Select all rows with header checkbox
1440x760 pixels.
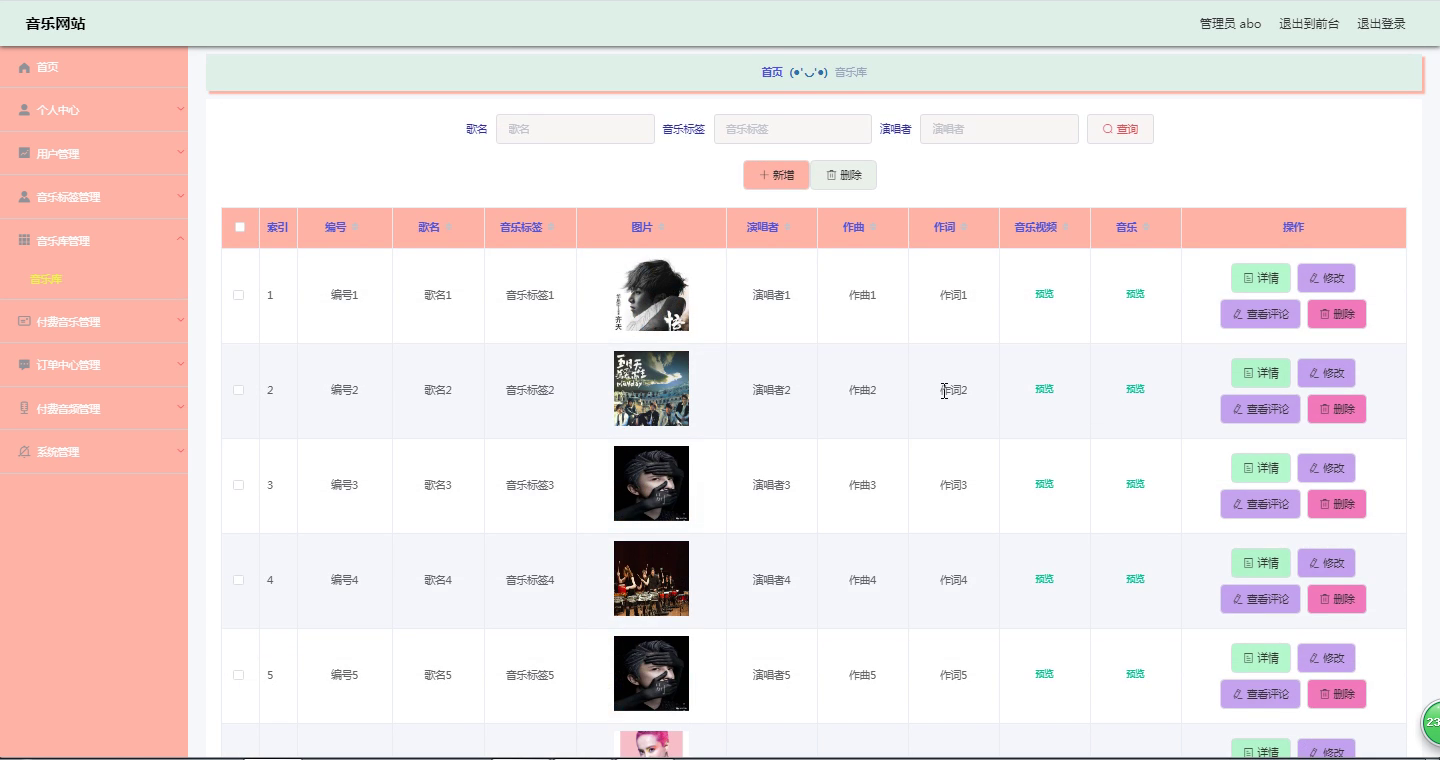point(240,227)
